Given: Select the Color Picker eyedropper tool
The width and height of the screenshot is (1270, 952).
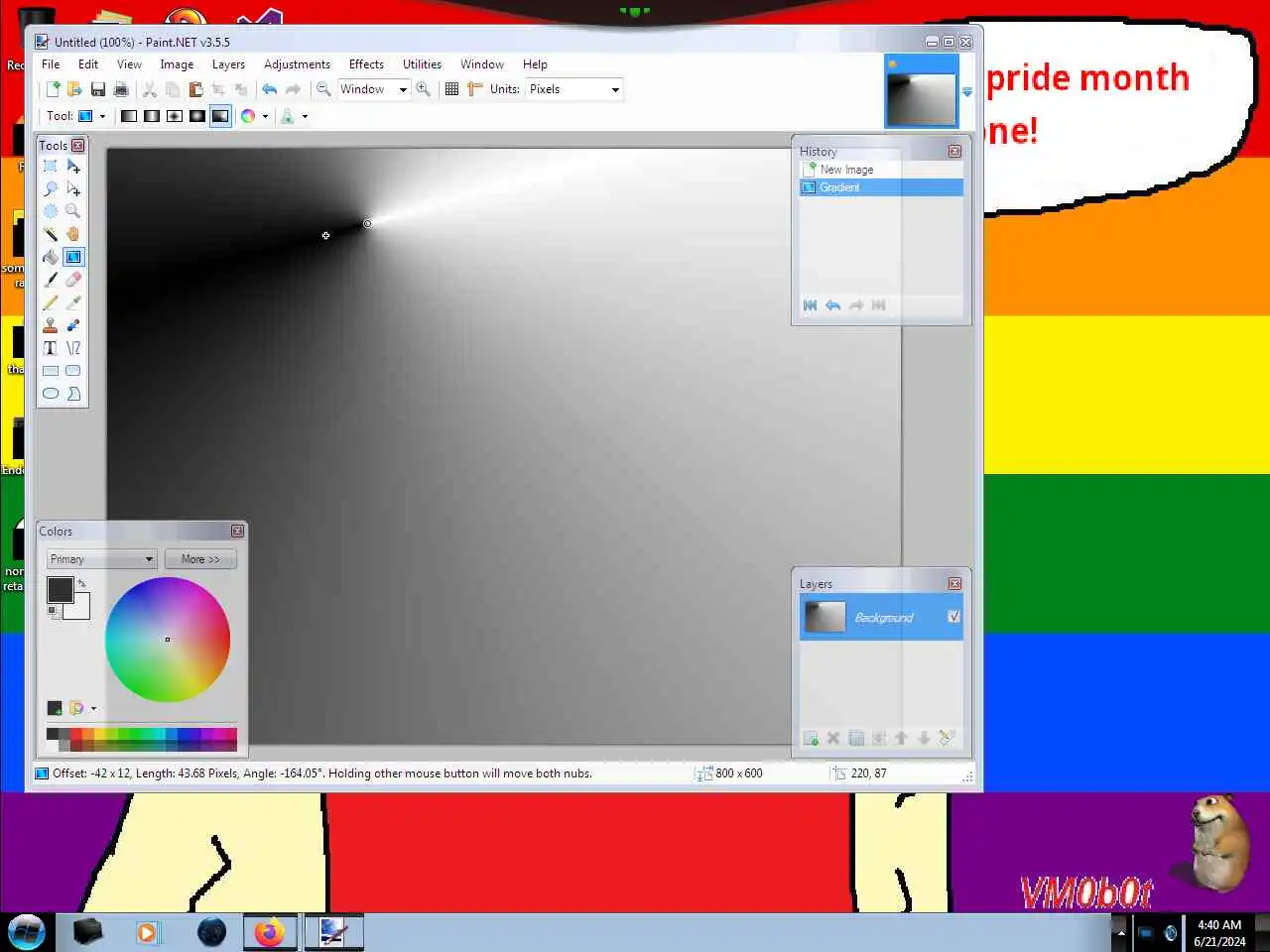Looking at the screenshot, I should pos(73,302).
